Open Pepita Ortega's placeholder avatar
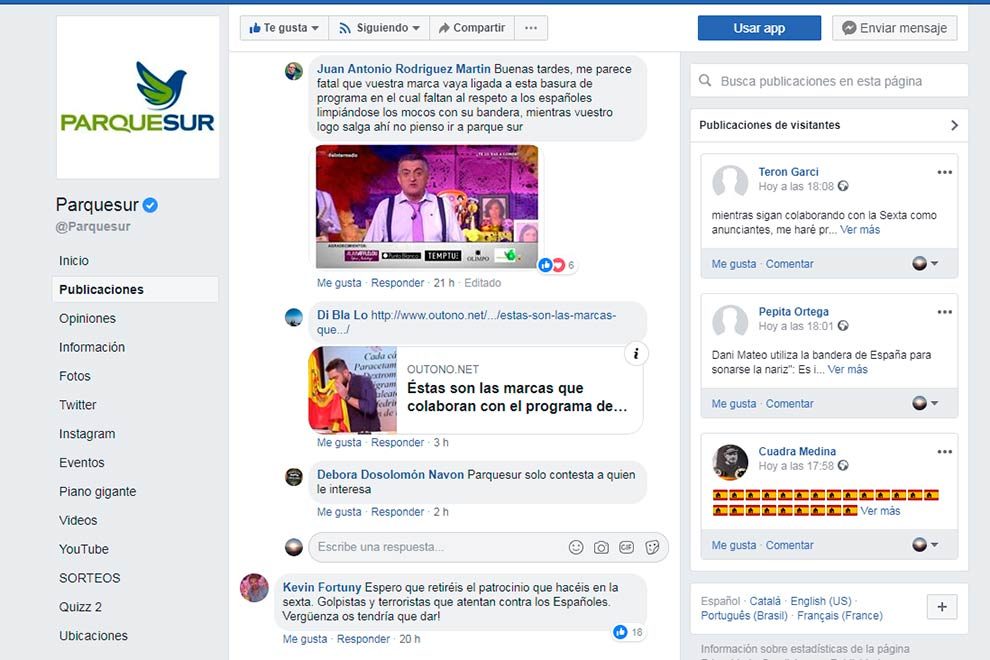 coord(730,322)
